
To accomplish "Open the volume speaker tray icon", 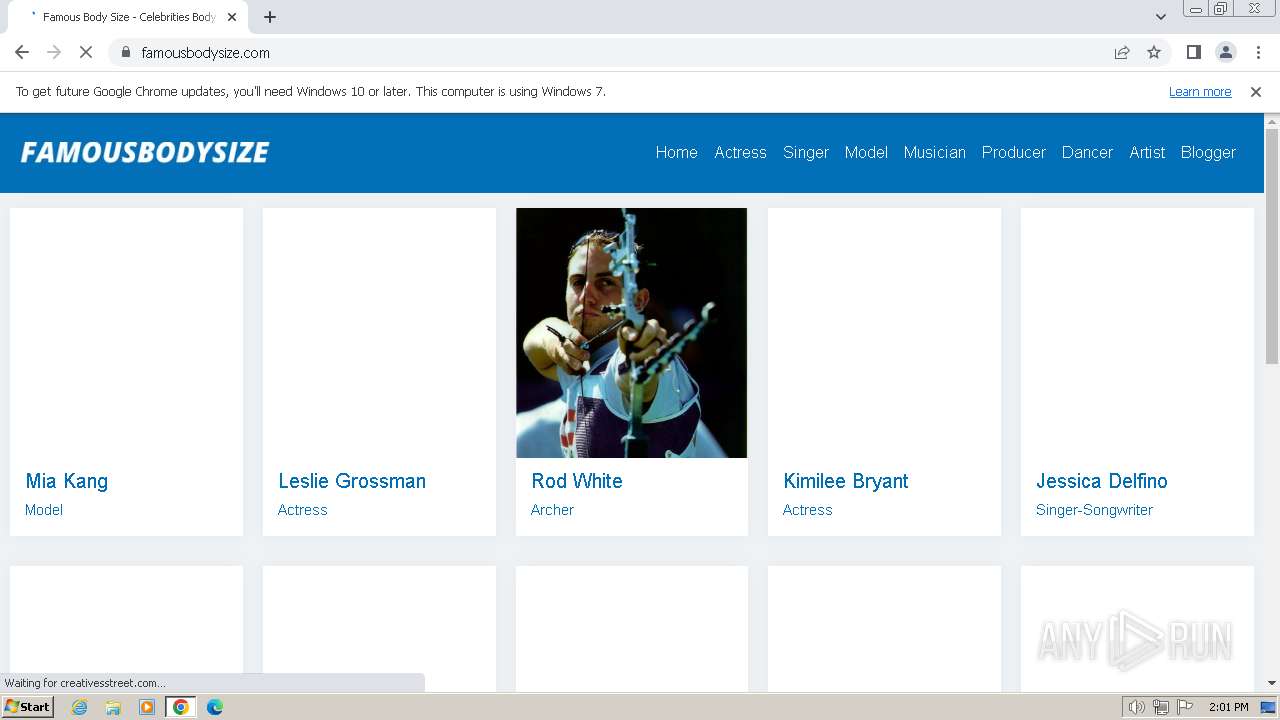I will point(1136,707).
